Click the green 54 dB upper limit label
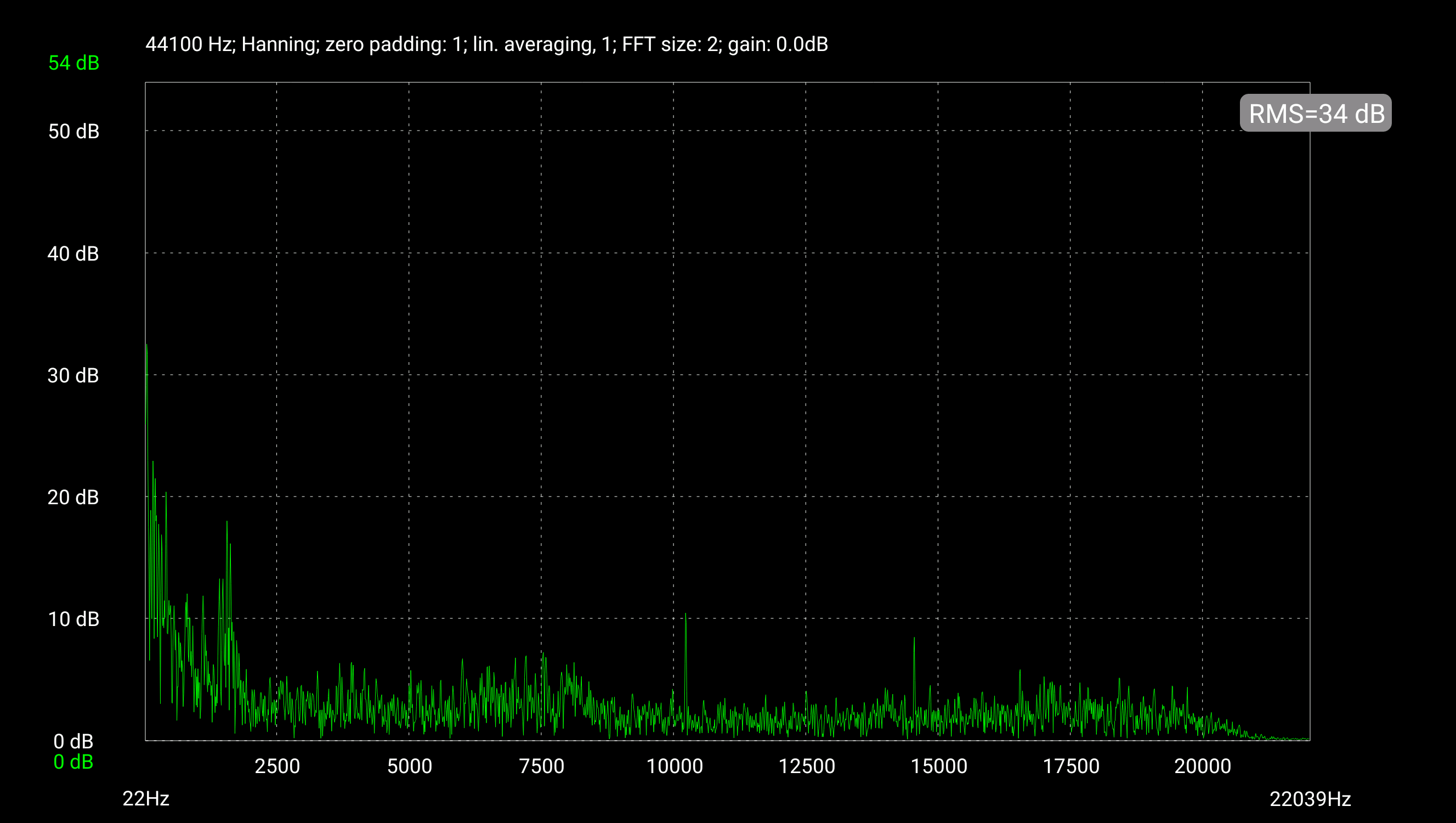 (x=73, y=63)
